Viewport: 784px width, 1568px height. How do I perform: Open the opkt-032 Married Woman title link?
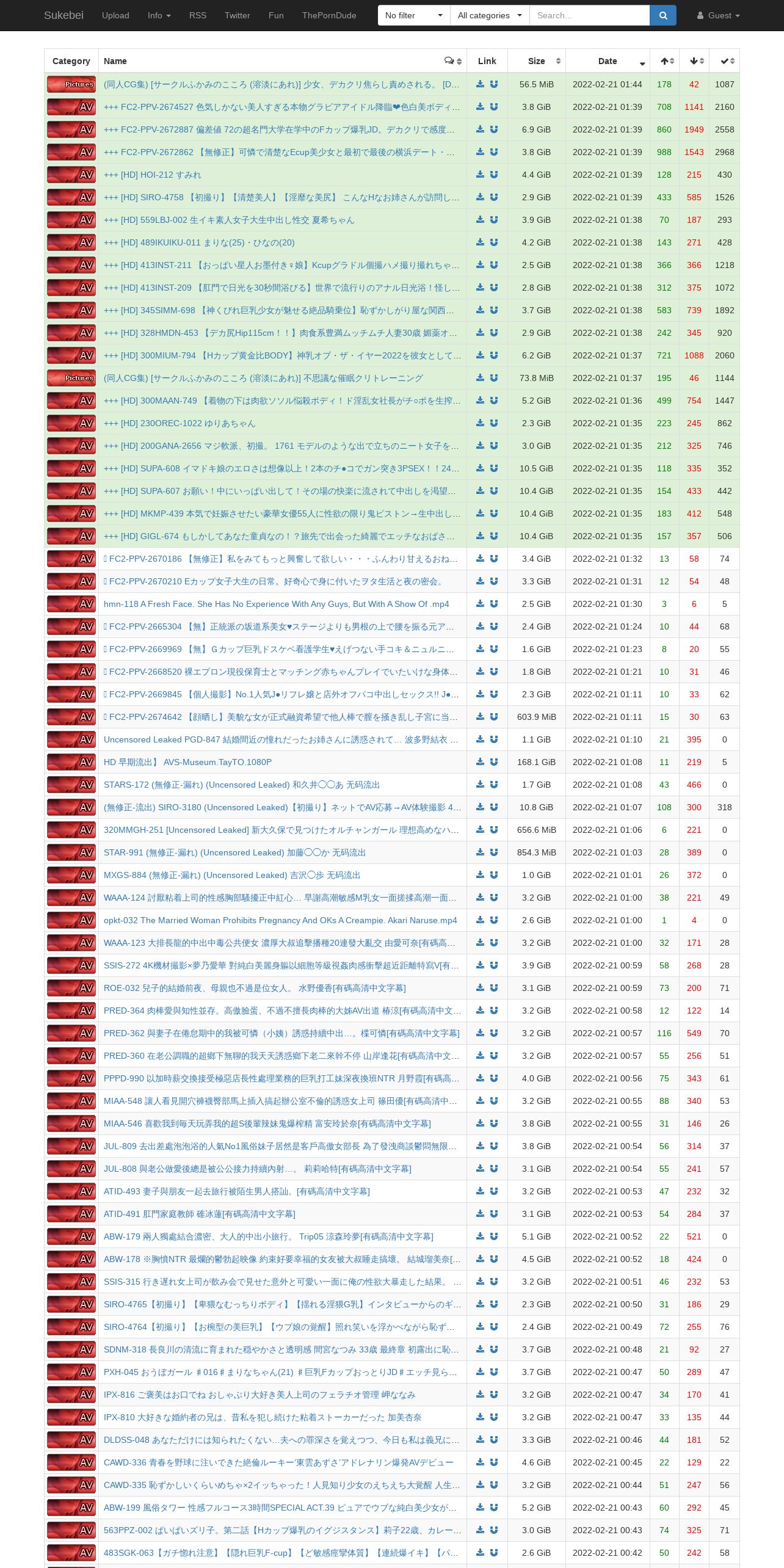pyautogui.click(x=280, y=920)
